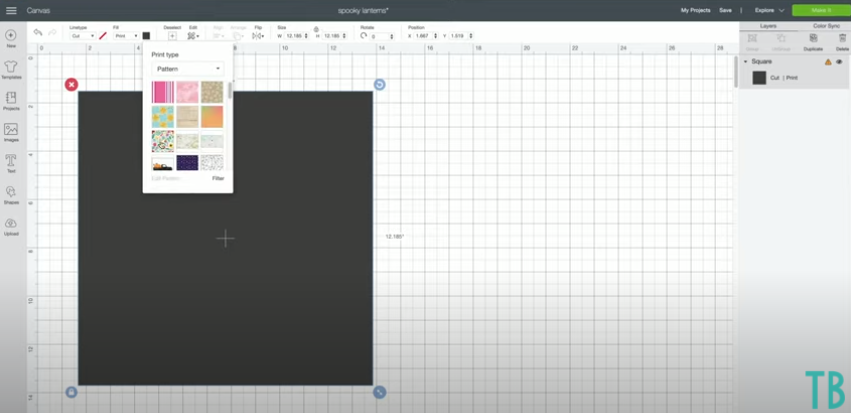The image size is (851, 413).
Task: Click the Upload icon in sidebar
Action: click(11, 226)
